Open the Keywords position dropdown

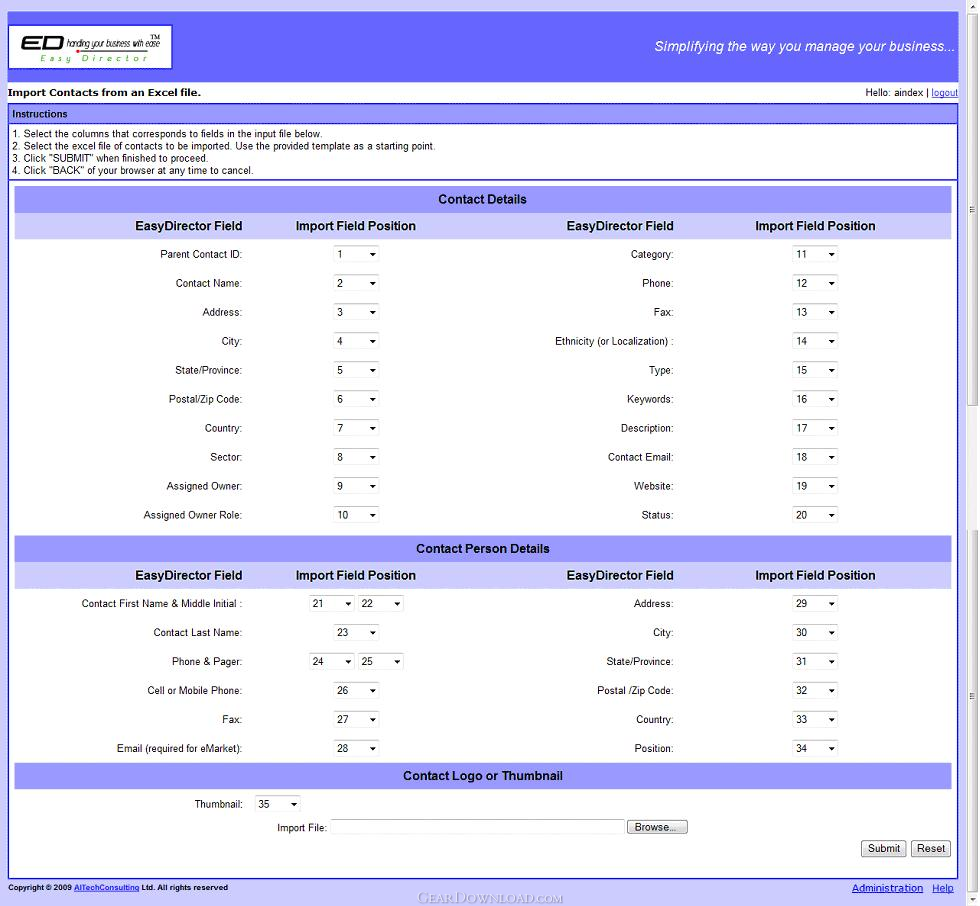[x=814, y=399]
